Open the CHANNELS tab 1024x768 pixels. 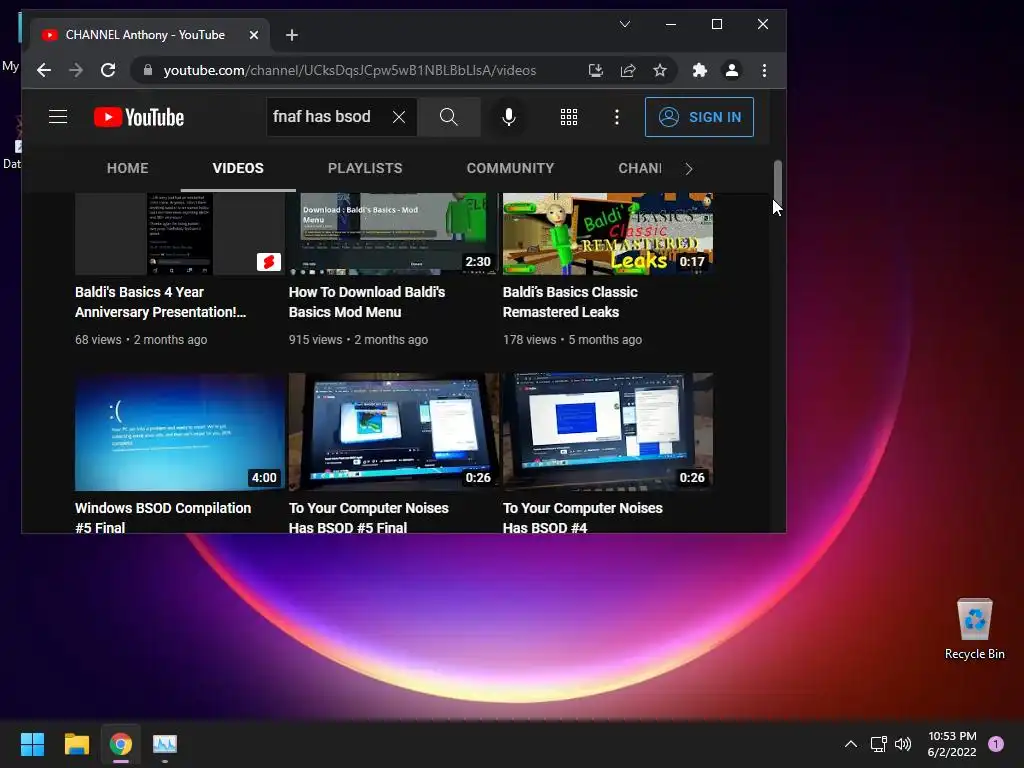coord(640,168)
